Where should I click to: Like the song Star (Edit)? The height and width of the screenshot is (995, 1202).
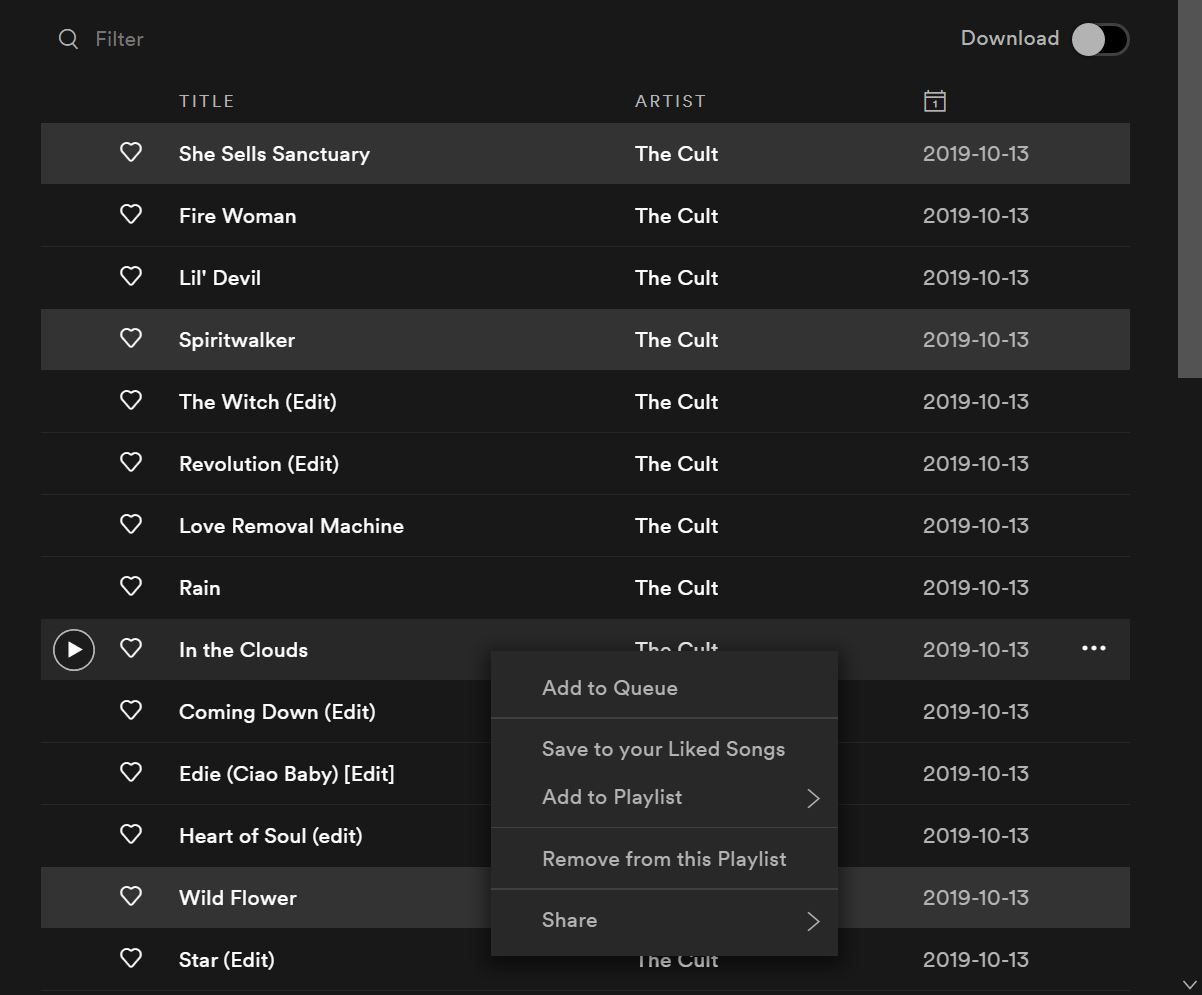[131, 958]
